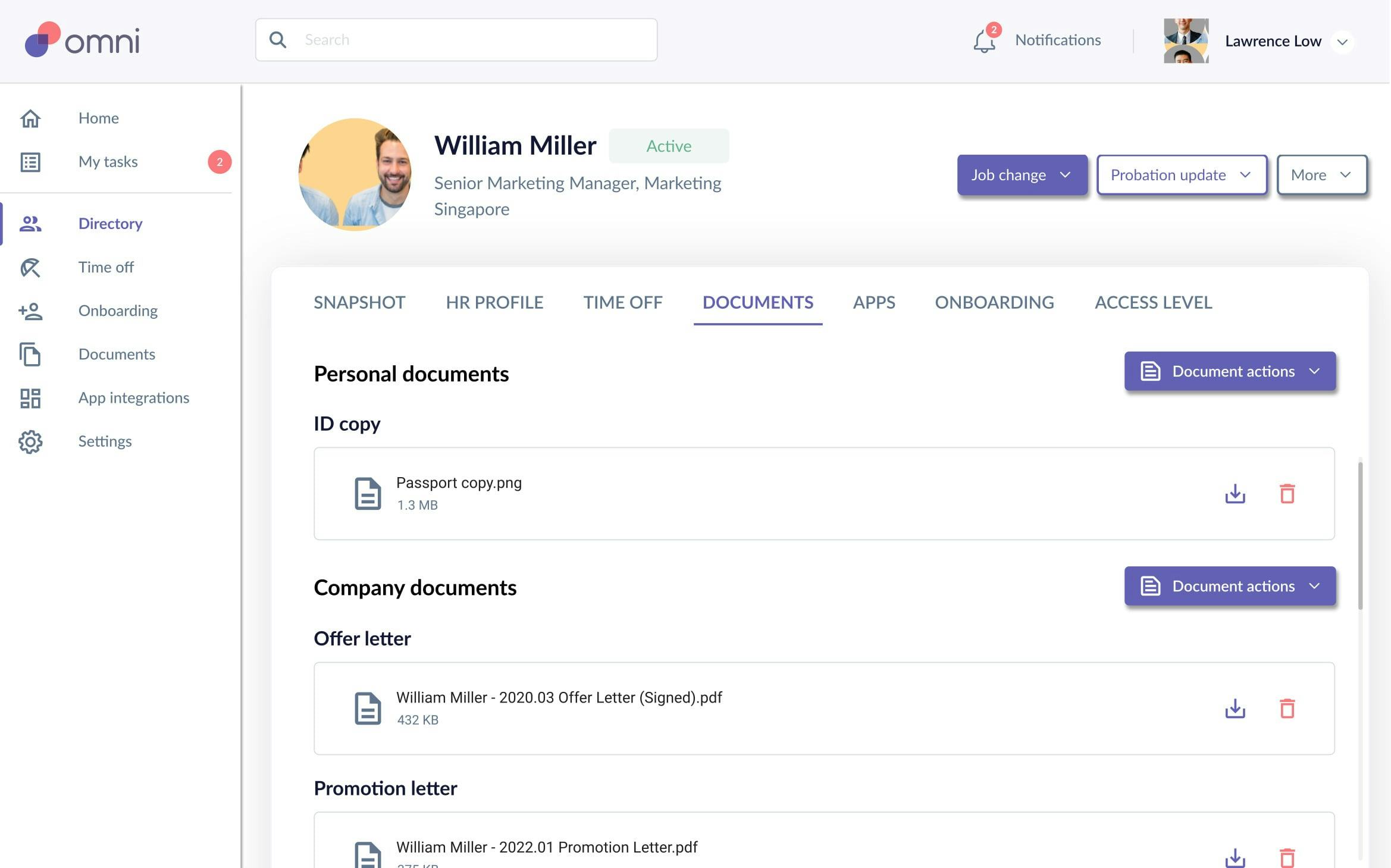Open the ACCESS LEVEL tab
Screen dimensions: 1391x868
pyautogui.click(x=1152, y=302)
